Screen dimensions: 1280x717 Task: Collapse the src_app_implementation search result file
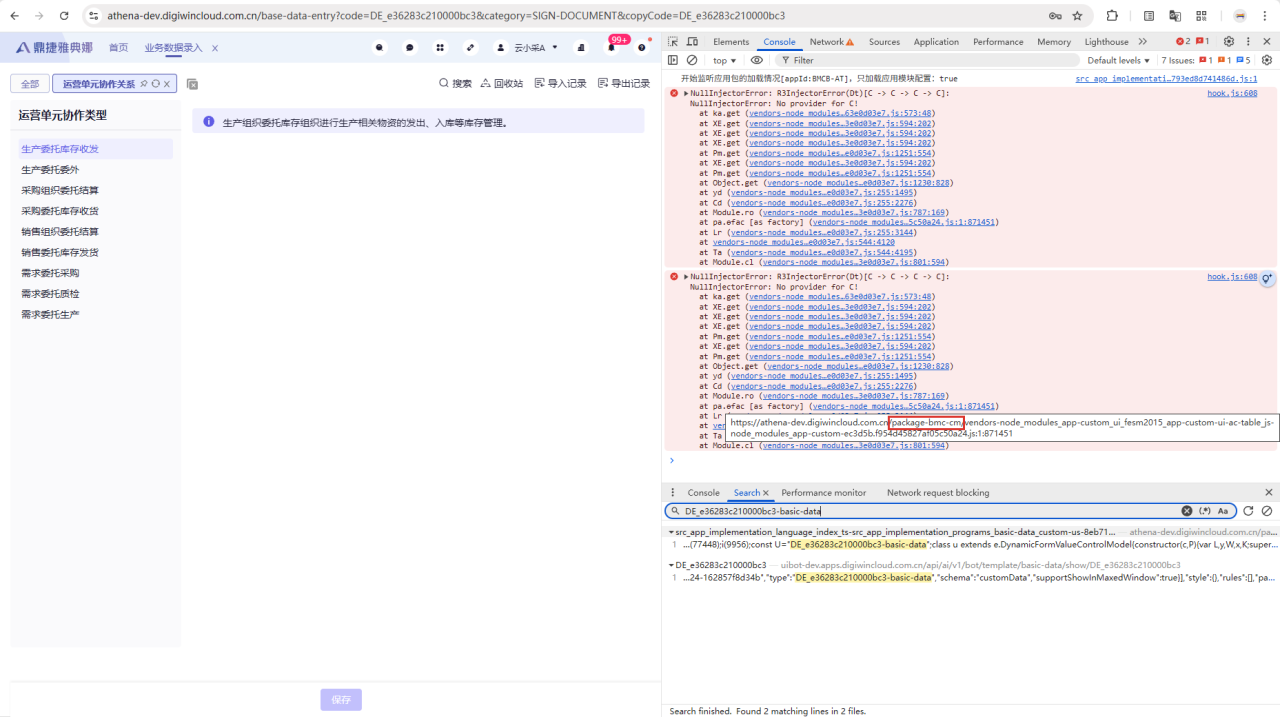671,533
